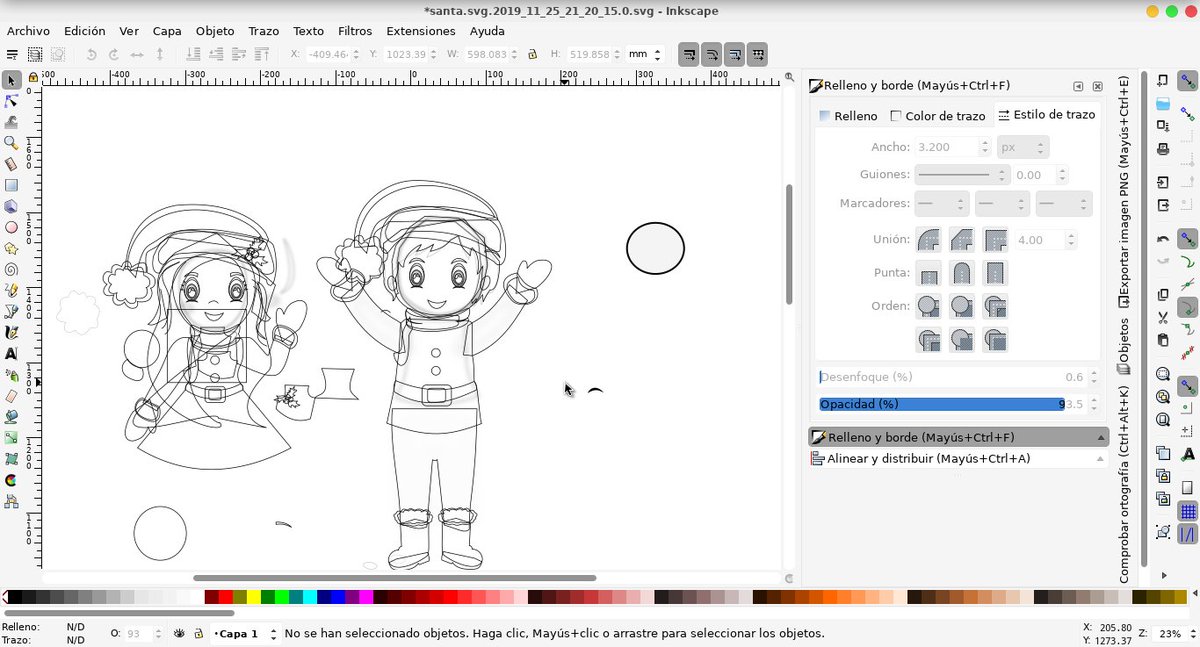The height and width of the screenshot is (647, 1200).
Task: Select the Pencil freehand tool
Action: click(x=11, y=290)
